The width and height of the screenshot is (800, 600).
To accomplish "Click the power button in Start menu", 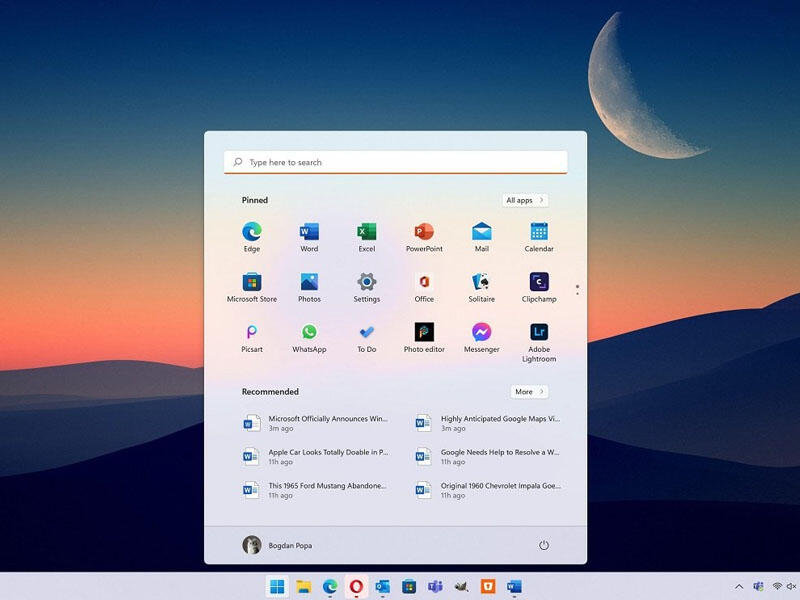I will coord(544,545).
